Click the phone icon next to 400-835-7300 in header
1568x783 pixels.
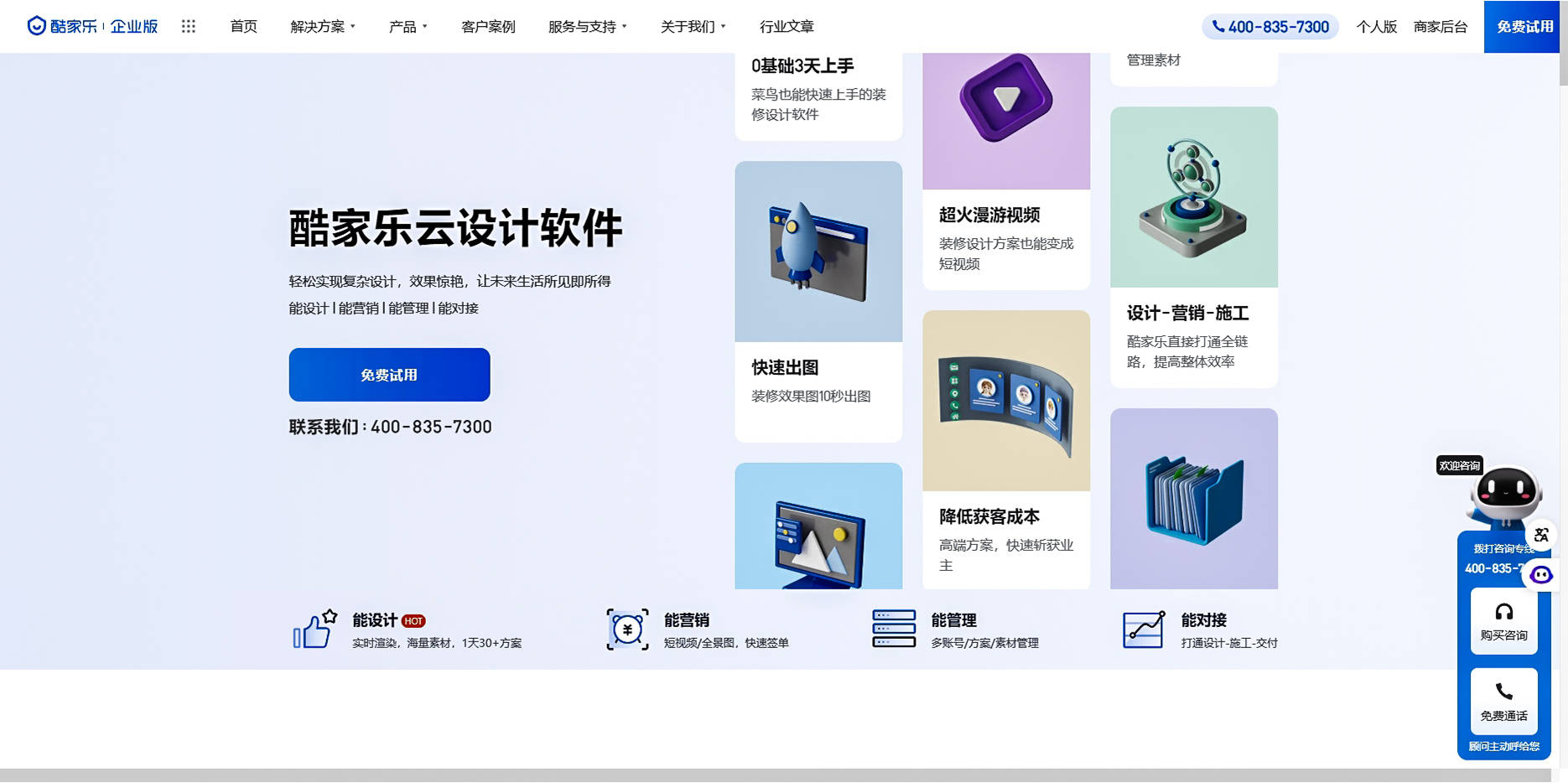pyautogui.click(x=1218, y=26)
